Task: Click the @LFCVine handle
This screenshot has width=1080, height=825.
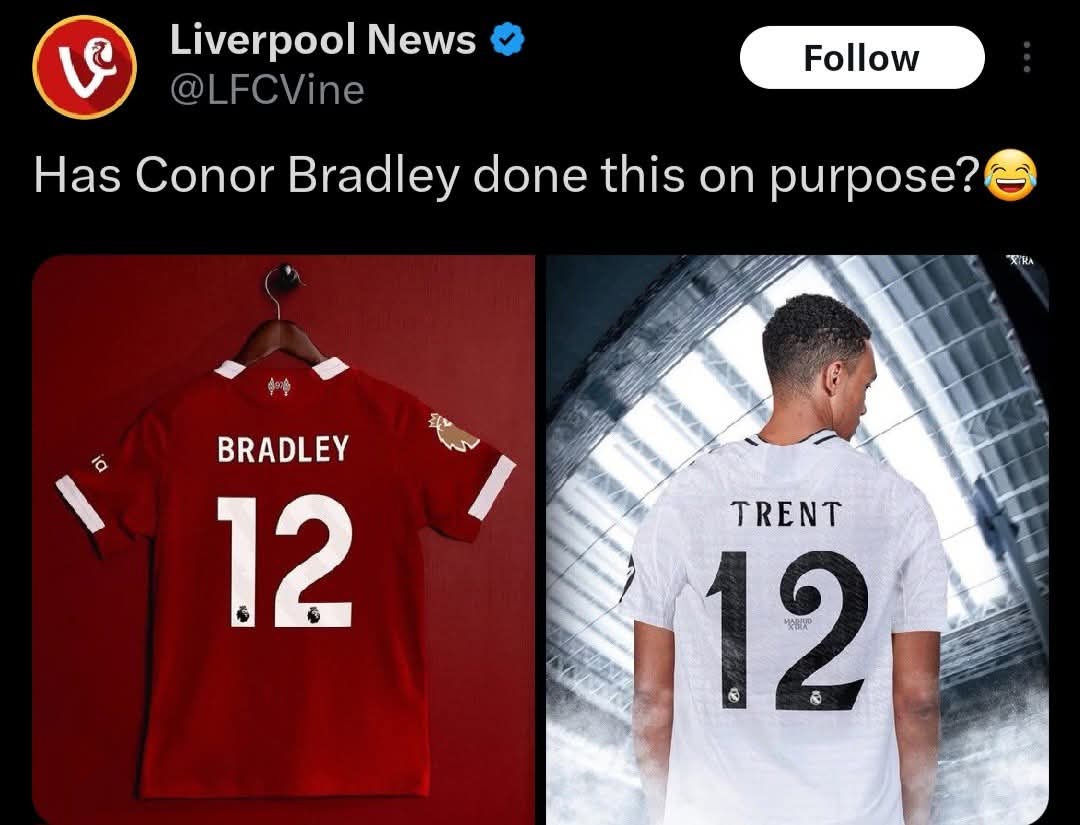Action: (267, 90)
